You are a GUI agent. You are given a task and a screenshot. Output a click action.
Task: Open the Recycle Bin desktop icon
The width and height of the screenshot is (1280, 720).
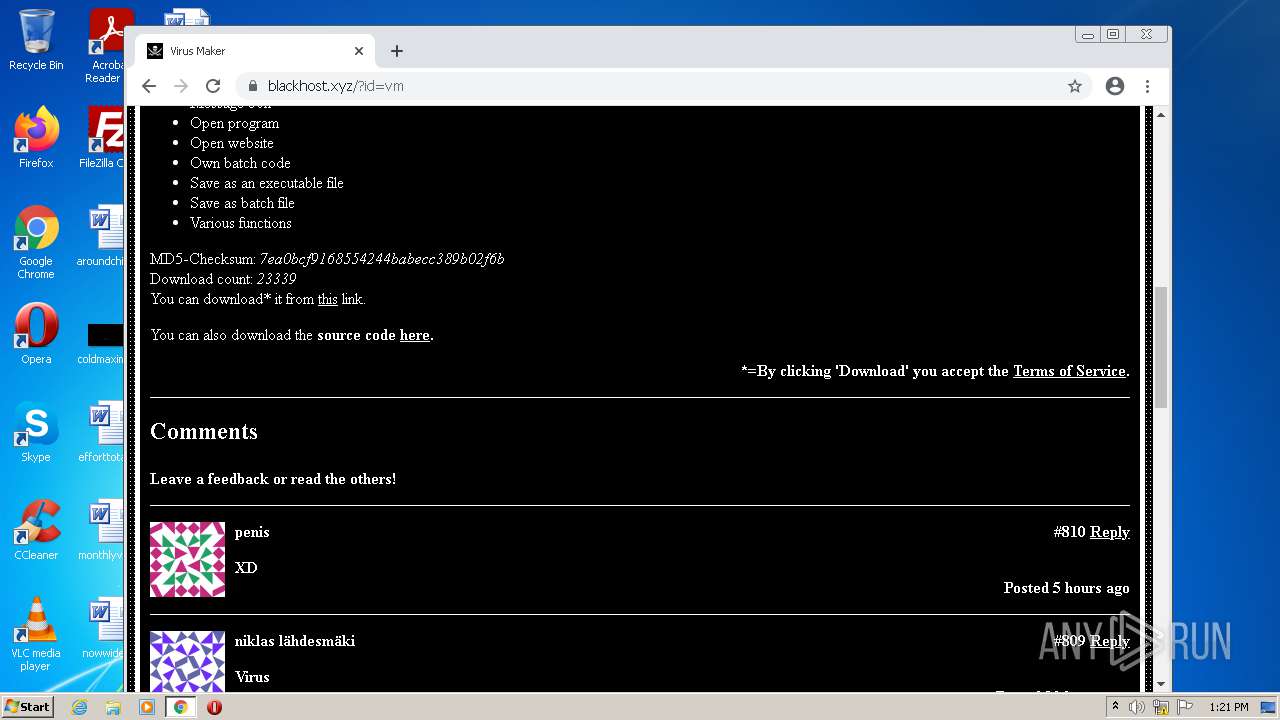click(x=36, y=40)
